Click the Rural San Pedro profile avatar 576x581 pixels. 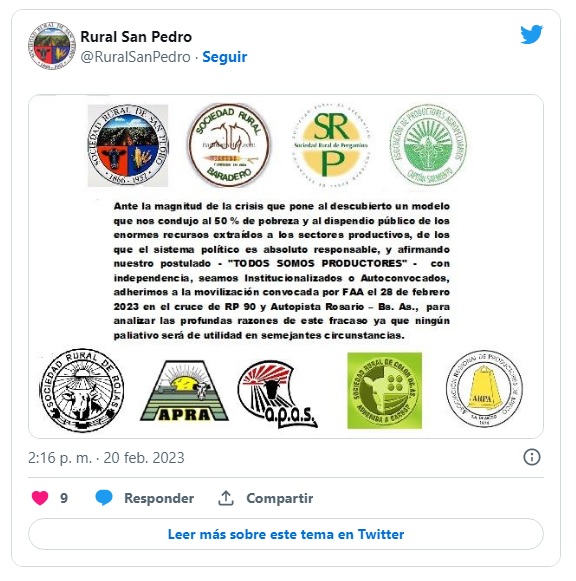pos(51,46)
